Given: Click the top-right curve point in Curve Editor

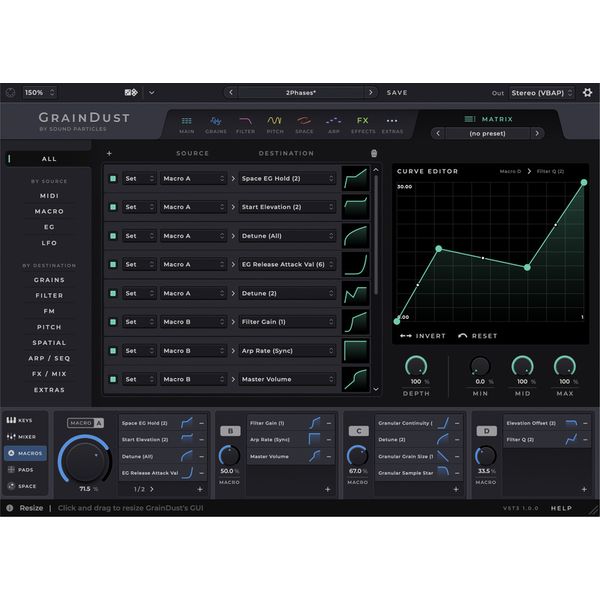Looking at the screenshot, I should point(584,183).
